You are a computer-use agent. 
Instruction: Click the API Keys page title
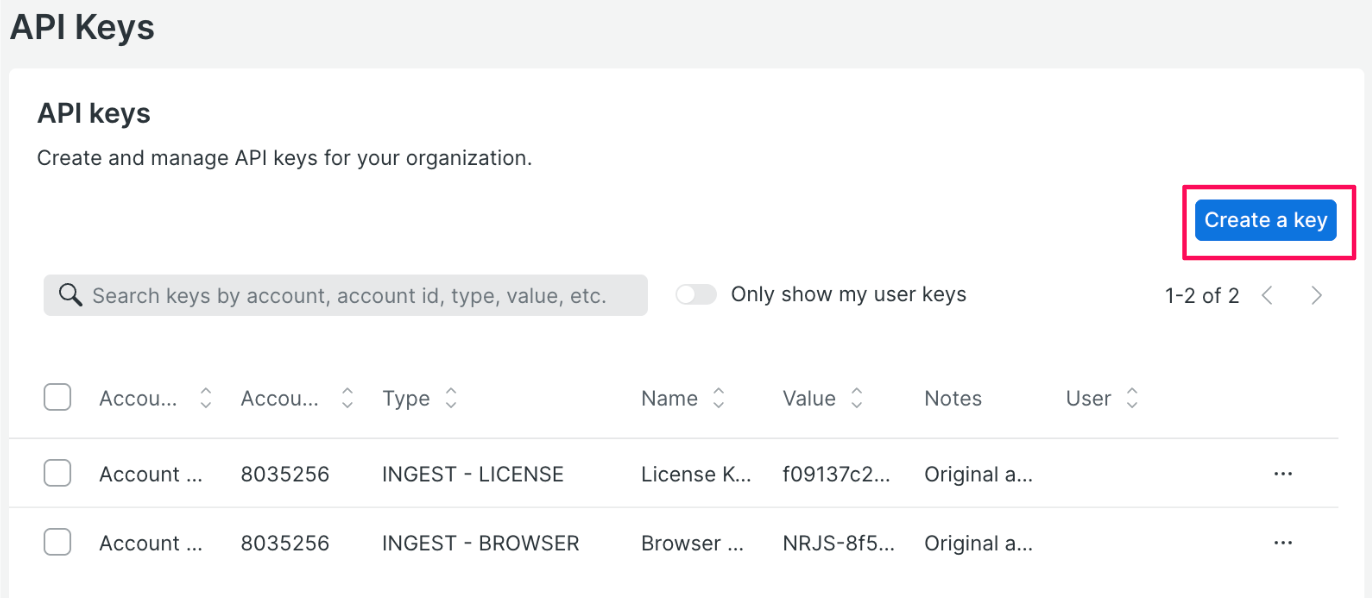82,27
